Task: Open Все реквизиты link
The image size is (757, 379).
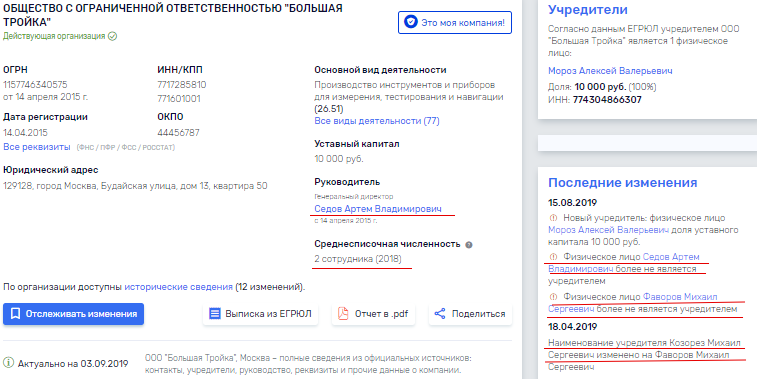Action: pos(37,147)
